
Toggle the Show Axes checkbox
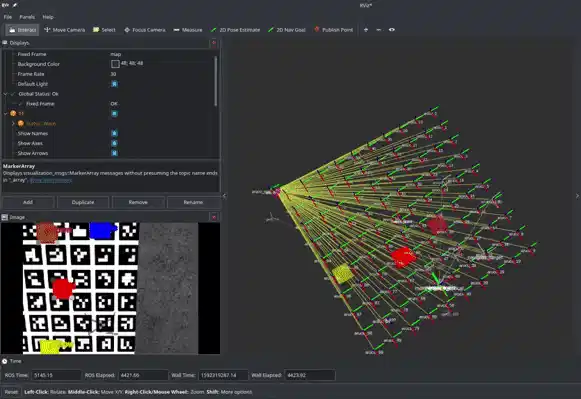click(x=114, y=143)
